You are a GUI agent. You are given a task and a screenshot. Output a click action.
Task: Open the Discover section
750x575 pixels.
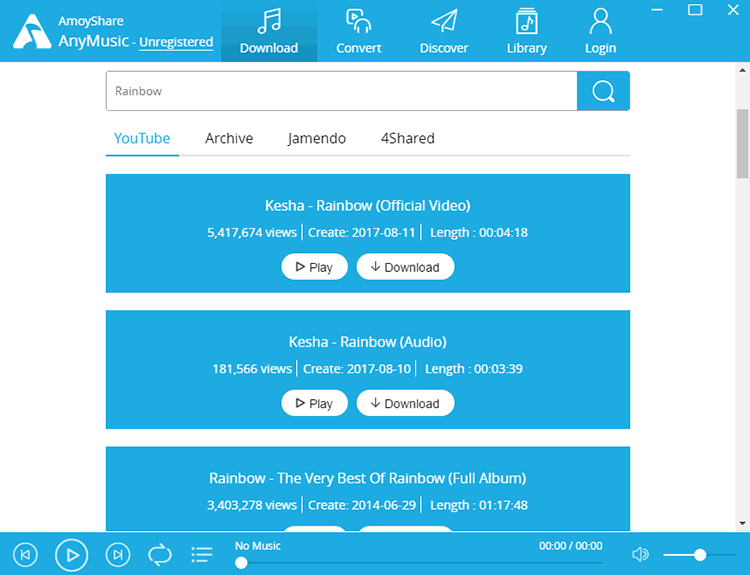pyautogui.click(x=444, y=31)
